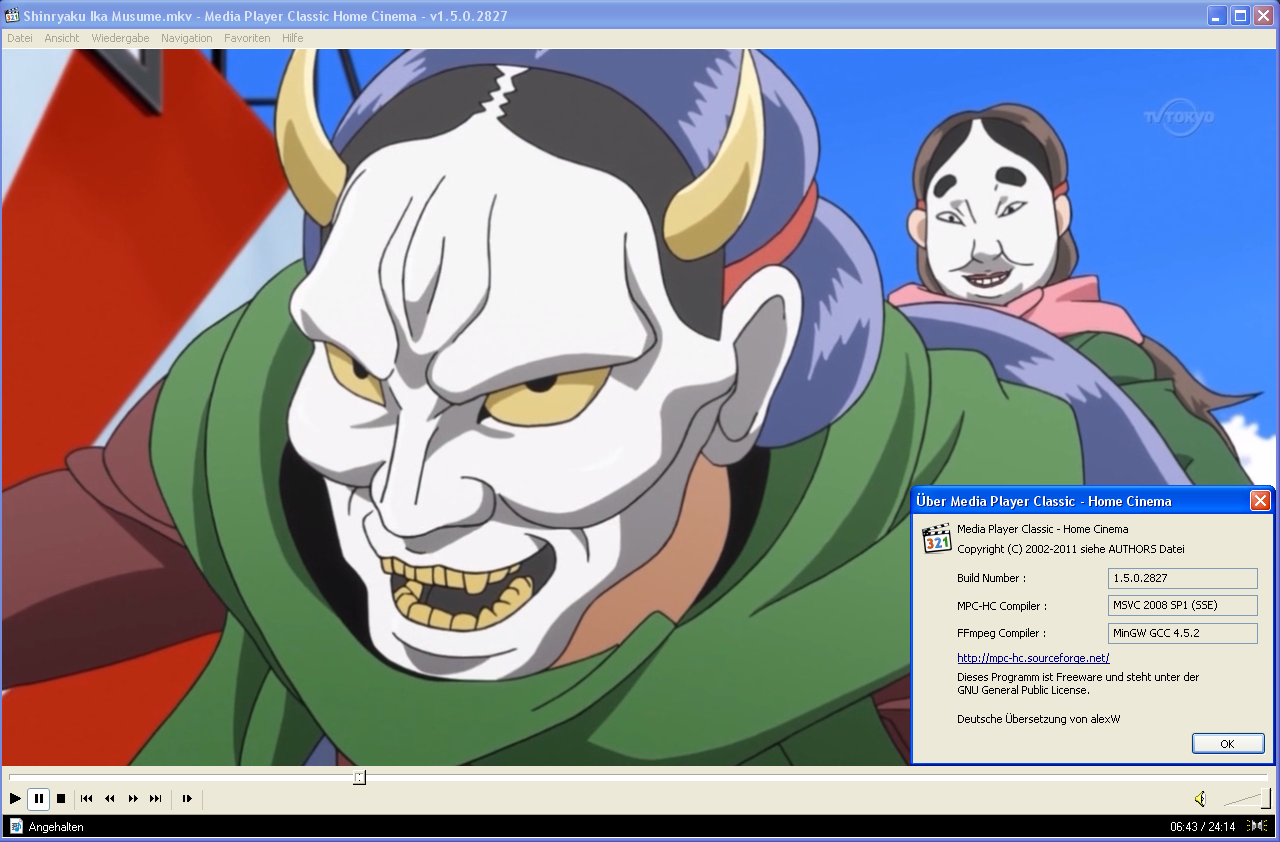
Task: Click the seek bar thumb
Action: pyautogui.click(x=359, y=777)
